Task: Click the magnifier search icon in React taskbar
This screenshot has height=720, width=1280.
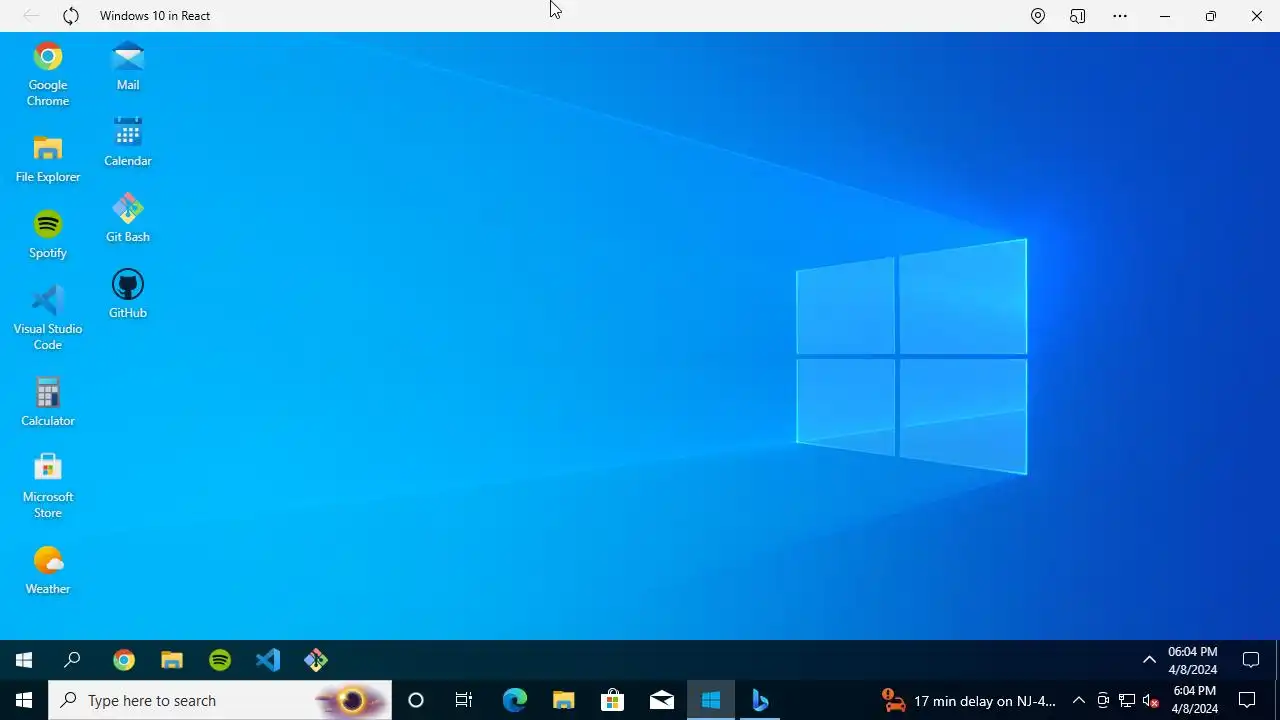Action: pos(72,660)
